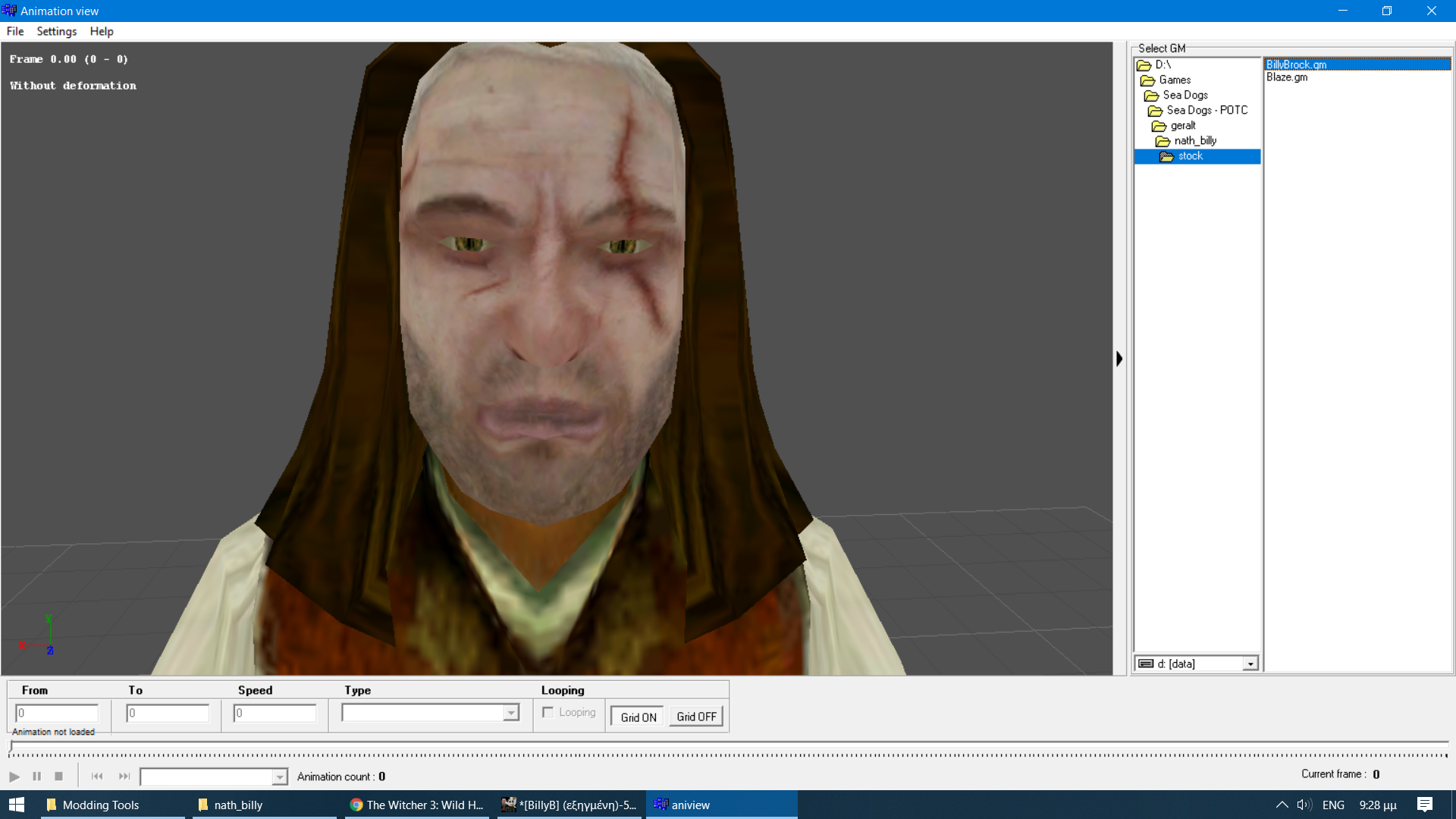This screenshot has height=819, width=1456.
Task: Change ENG input language
Action: (1333, 805)
